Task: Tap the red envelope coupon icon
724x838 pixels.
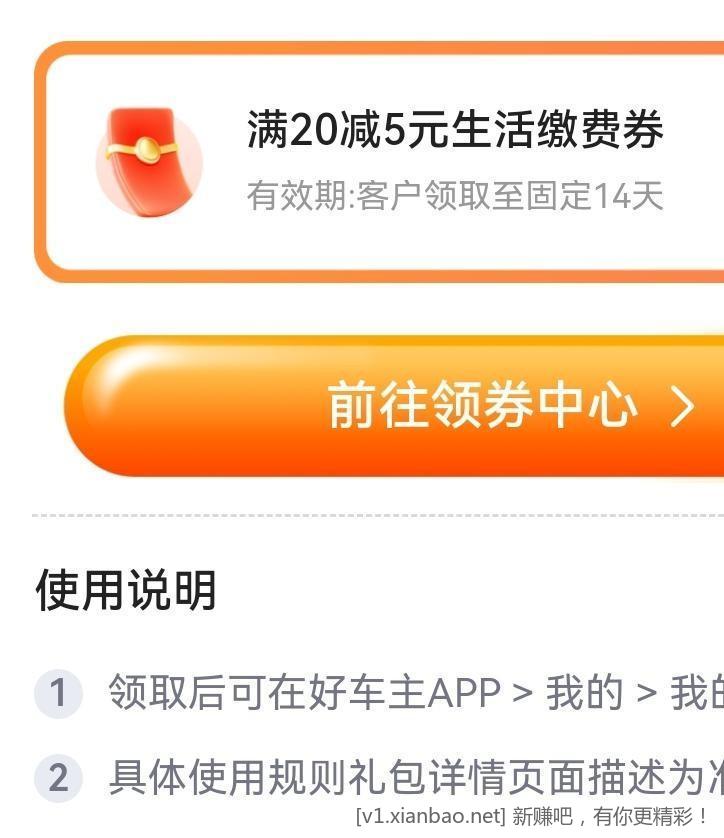Action: coord(148,162)
